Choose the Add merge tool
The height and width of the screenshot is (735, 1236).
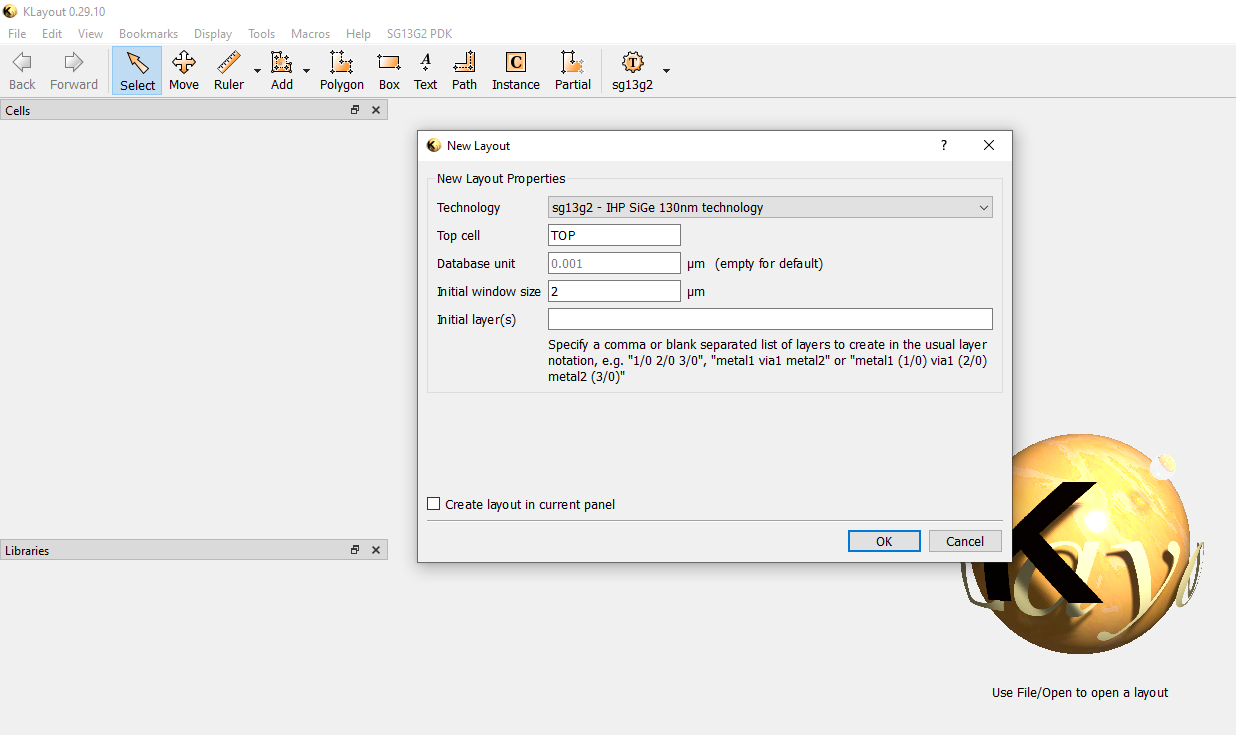[x=282, y=71]
